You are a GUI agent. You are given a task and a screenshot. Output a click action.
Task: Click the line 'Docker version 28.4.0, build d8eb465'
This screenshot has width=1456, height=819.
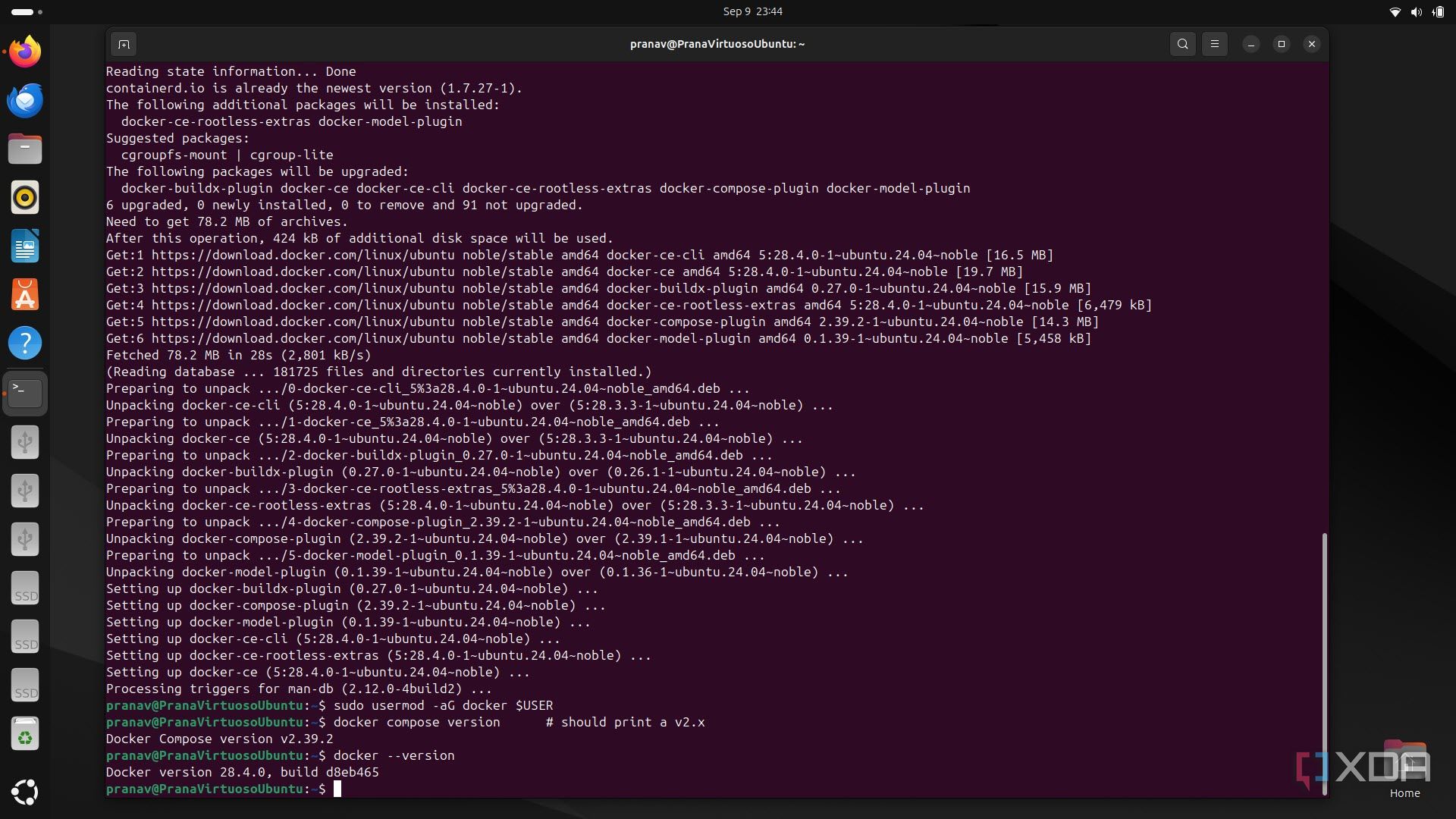(x=243, y=772)
